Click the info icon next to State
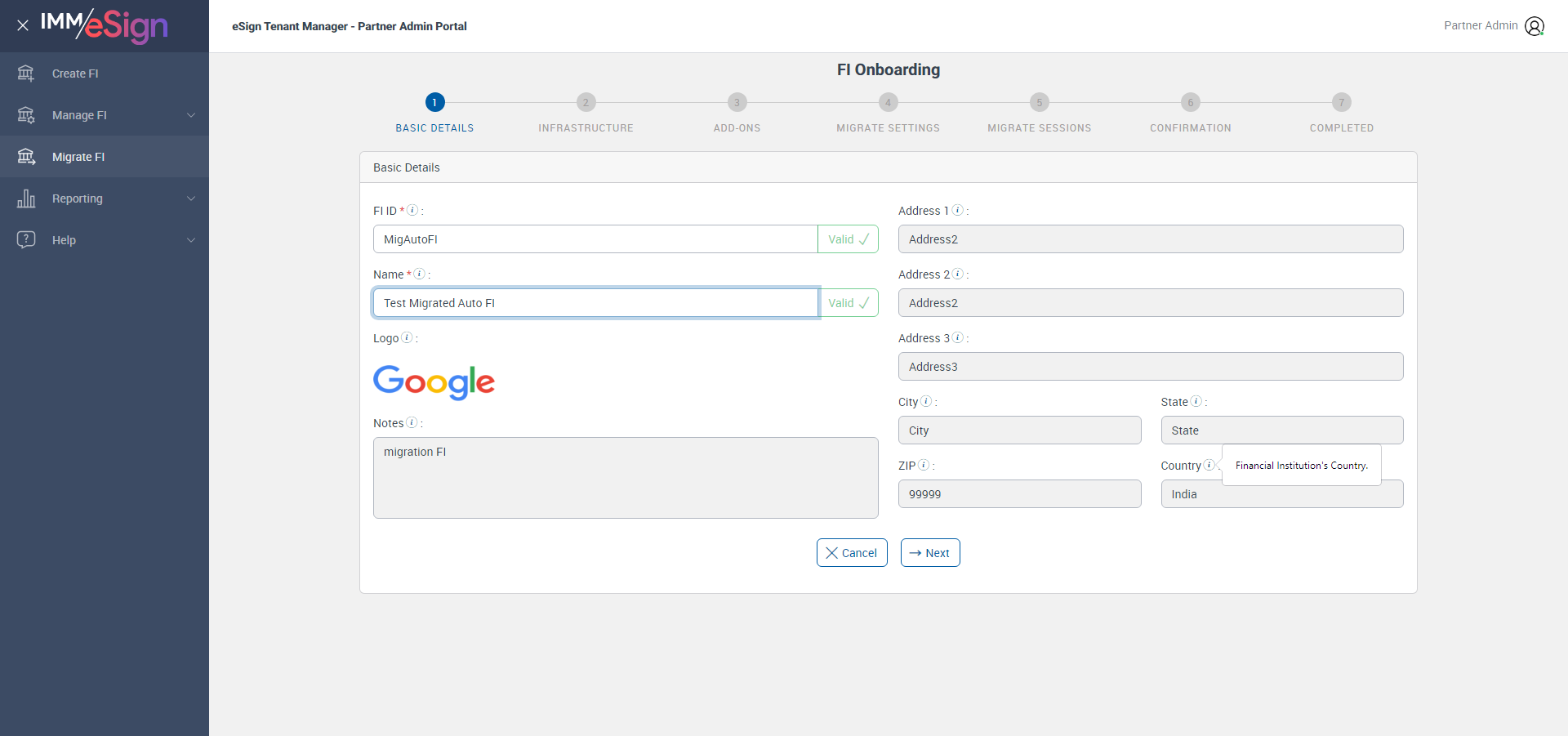 (1196, 401)
